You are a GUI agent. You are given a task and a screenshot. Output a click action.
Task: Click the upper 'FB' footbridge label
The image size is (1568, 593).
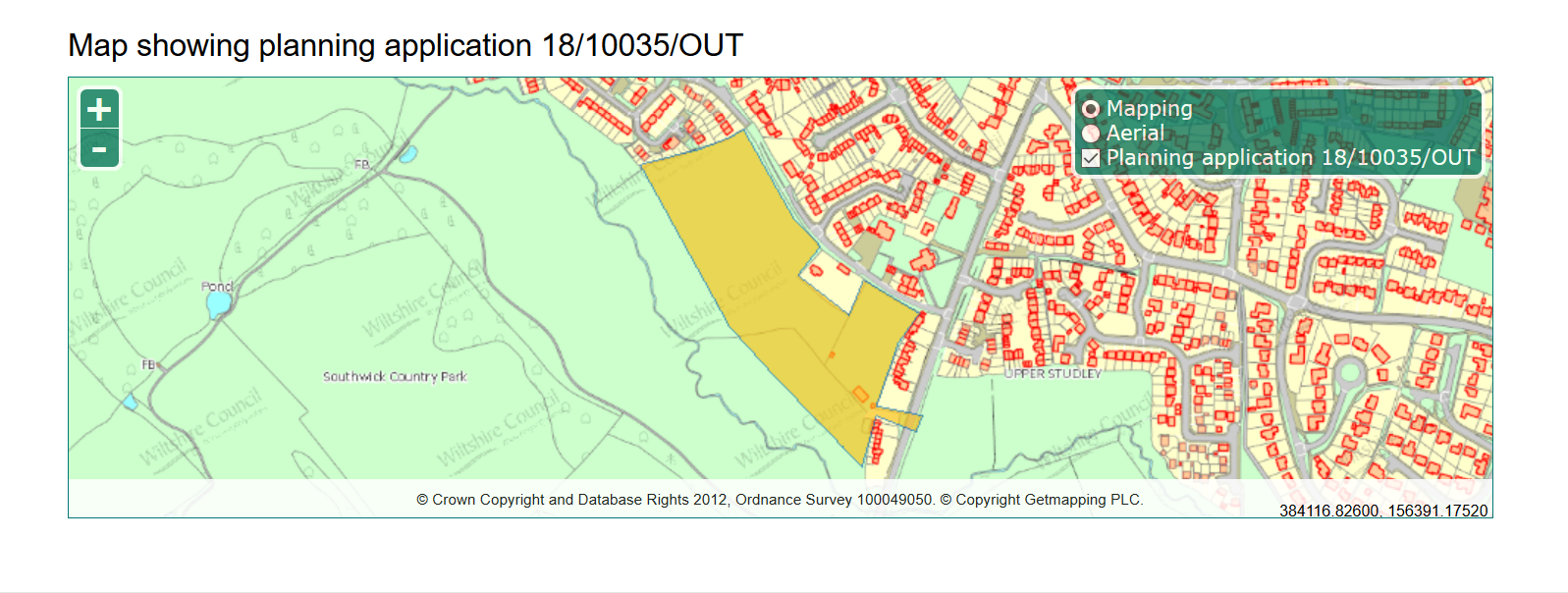click(x=361, y=164)
